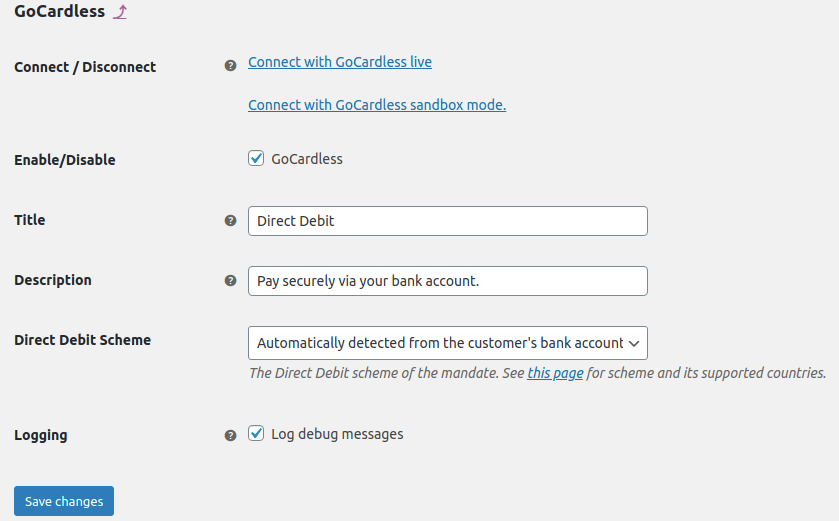Viewport: 839px width, 521px height.
Task: Click the bold "Description" row label
Action: pyautogui.click(x=53, y=280)
